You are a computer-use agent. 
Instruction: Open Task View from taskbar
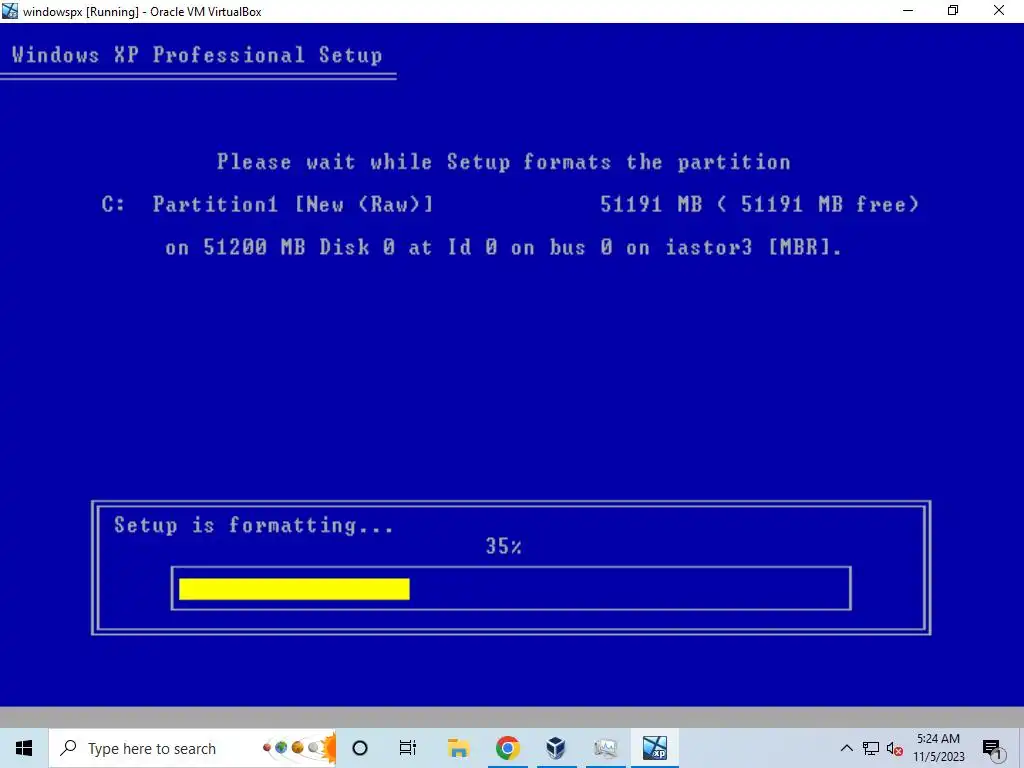408,748
